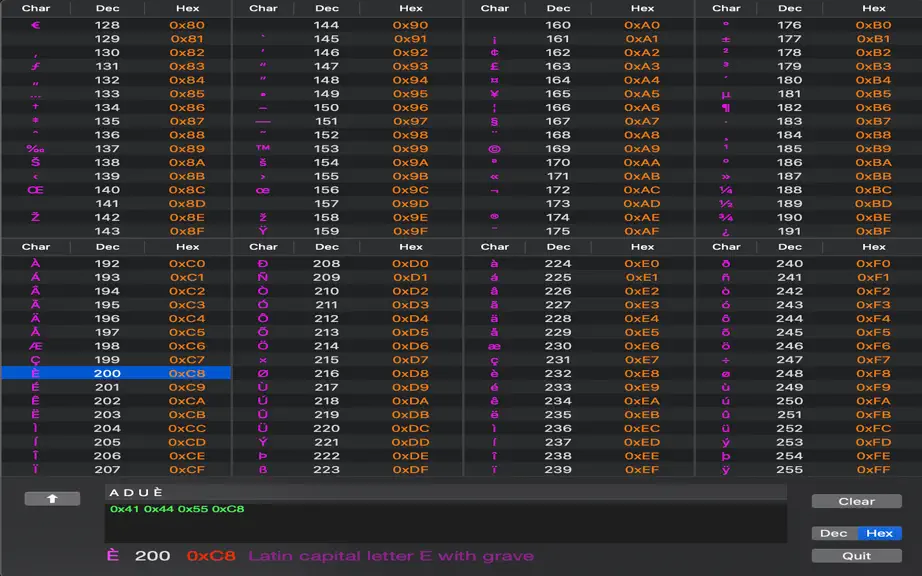This screenshot has height=576, width=922.
Task: Select the Ž row 142 0x8E
Action: pos(116,217)
